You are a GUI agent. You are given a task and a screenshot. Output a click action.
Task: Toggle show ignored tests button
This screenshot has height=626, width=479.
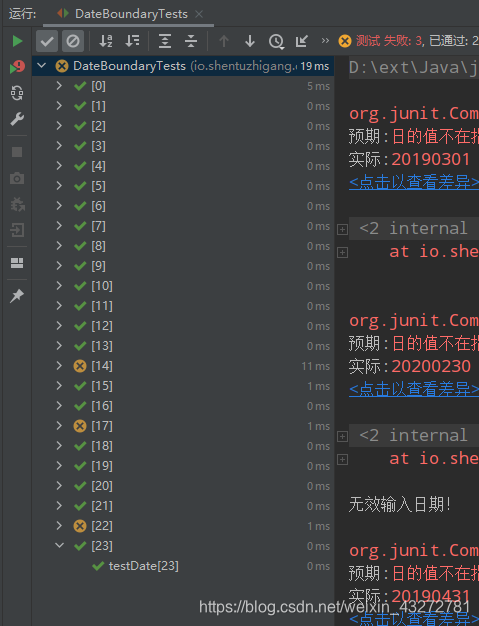(73, 41)
